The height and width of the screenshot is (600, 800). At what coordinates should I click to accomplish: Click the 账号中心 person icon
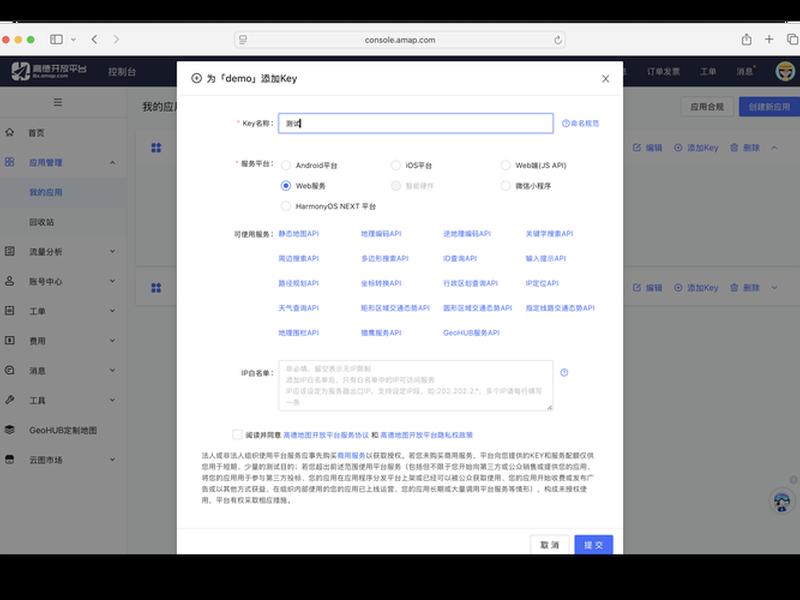pos(10,281)
